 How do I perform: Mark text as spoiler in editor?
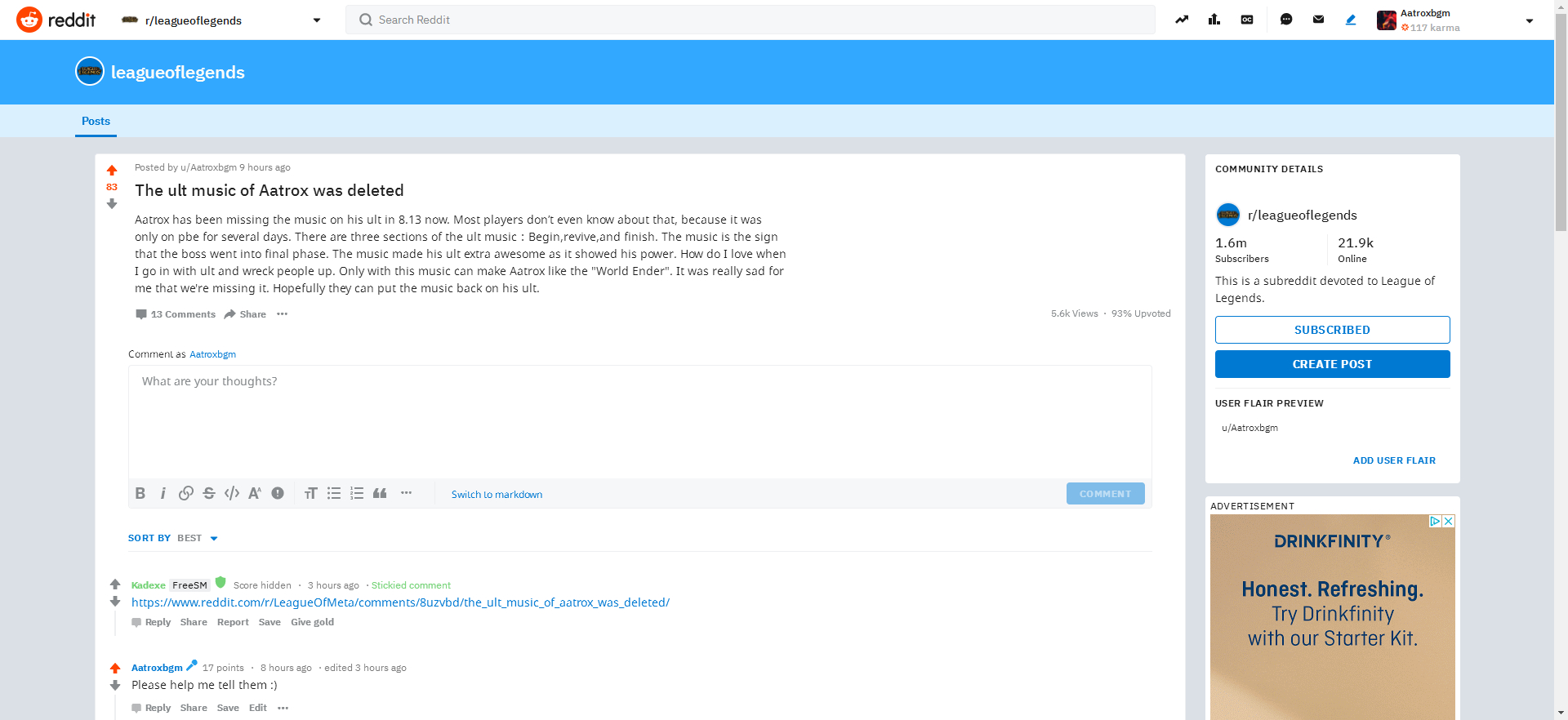point(278,493)
